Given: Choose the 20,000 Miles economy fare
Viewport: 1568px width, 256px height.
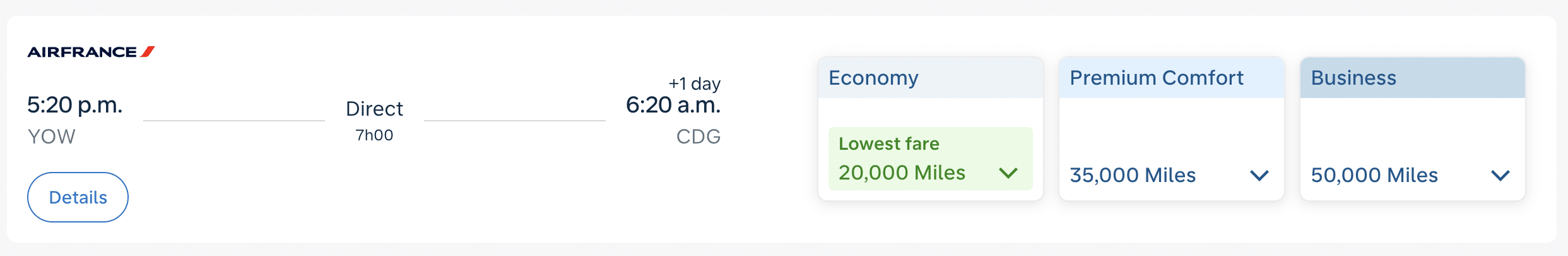Looking at the screenshot, I should (902, 173).
